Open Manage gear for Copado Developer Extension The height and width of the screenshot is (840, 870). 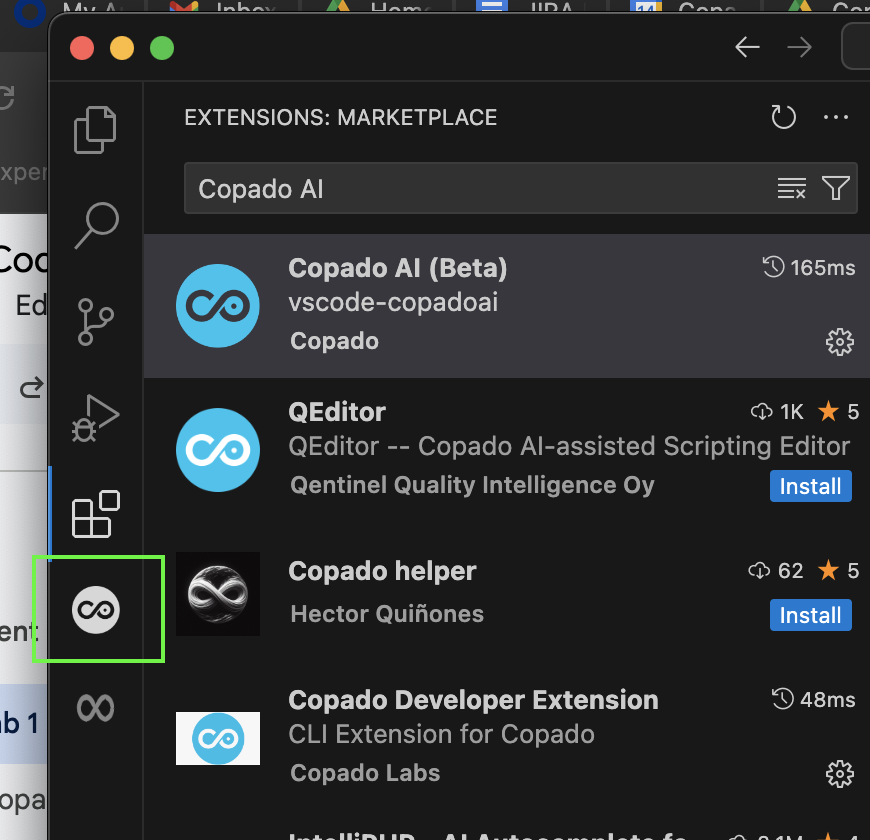point(839,774)
